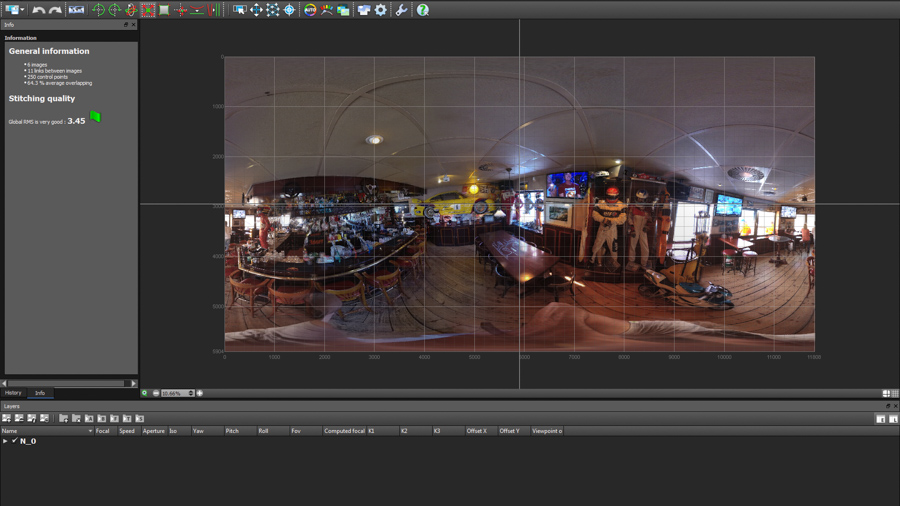Open help with the green question mark

[x=423, y=10]
